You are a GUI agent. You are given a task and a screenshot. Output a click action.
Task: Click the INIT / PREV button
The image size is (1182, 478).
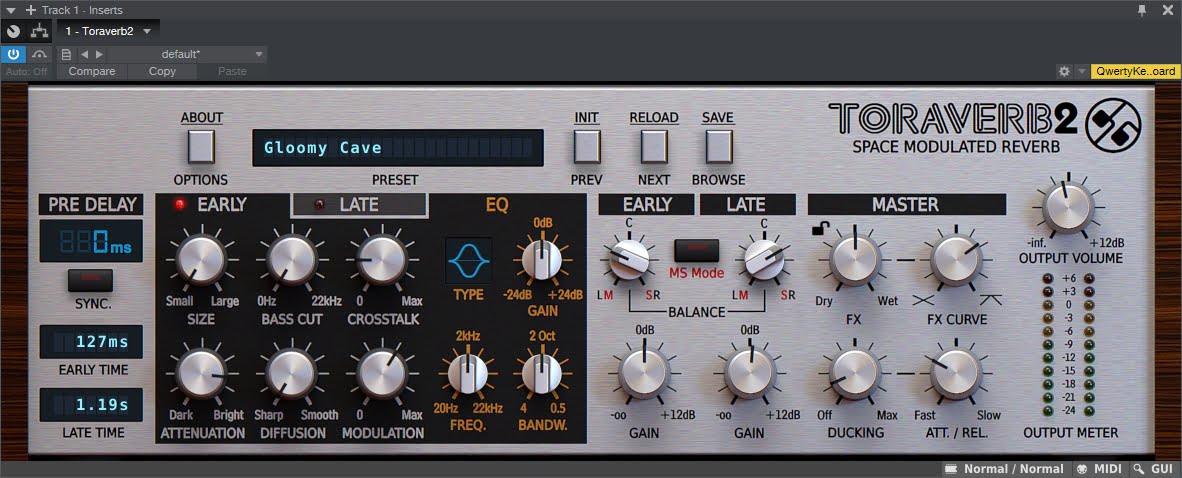coord(586,146)
